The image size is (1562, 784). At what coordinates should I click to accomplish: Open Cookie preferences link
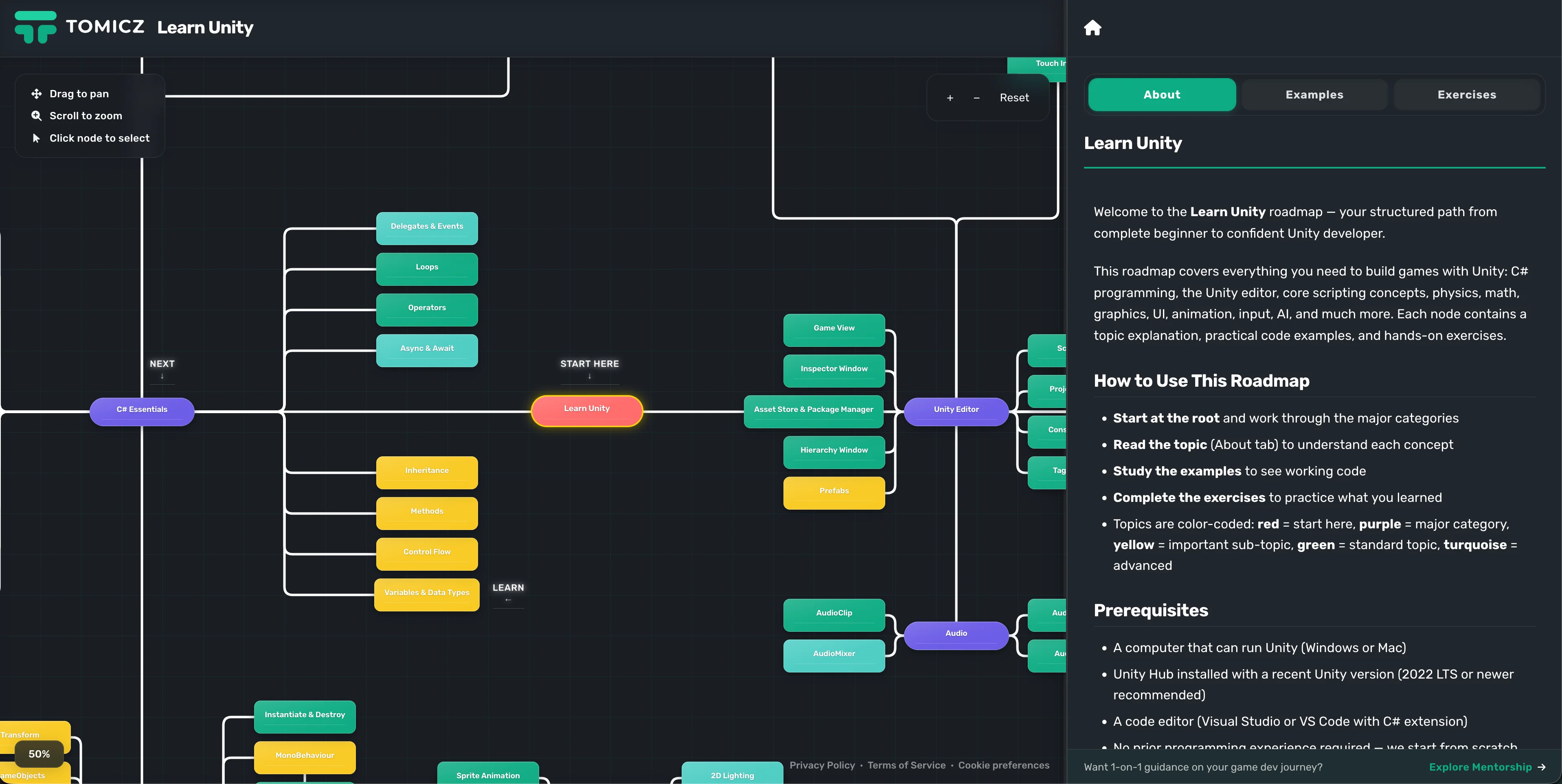(1003, 765)
